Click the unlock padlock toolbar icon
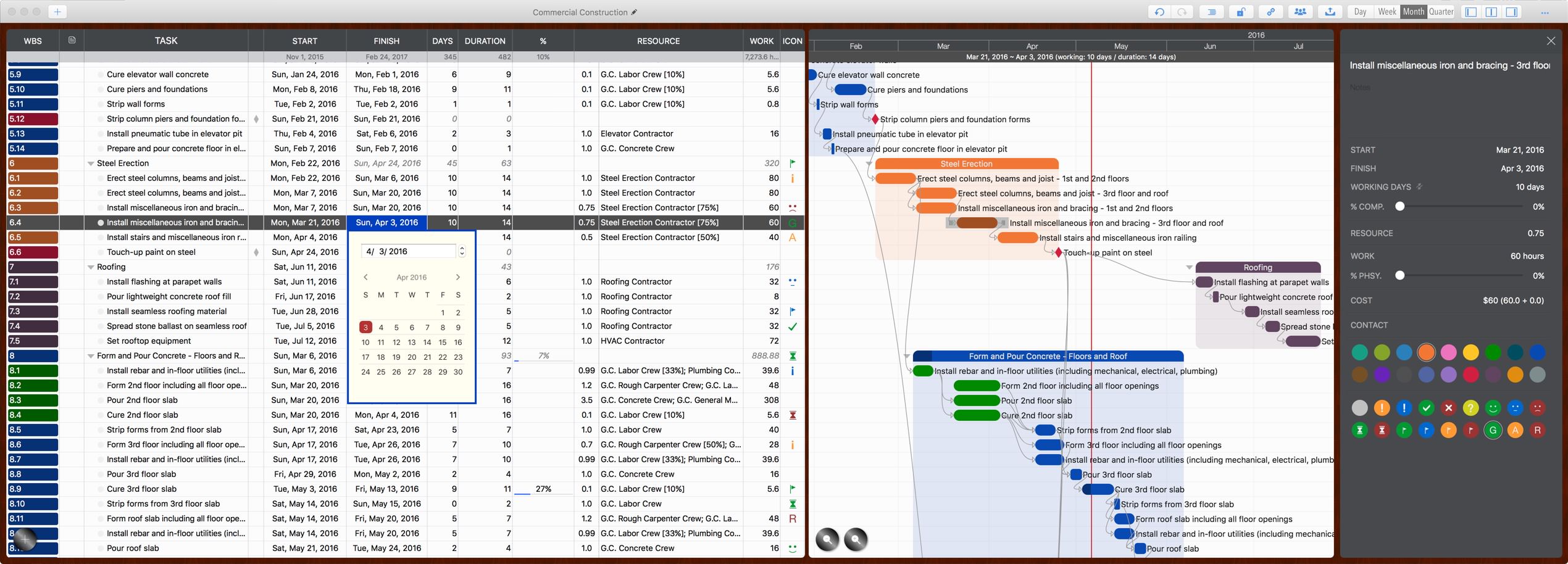 click(1240, 12)
